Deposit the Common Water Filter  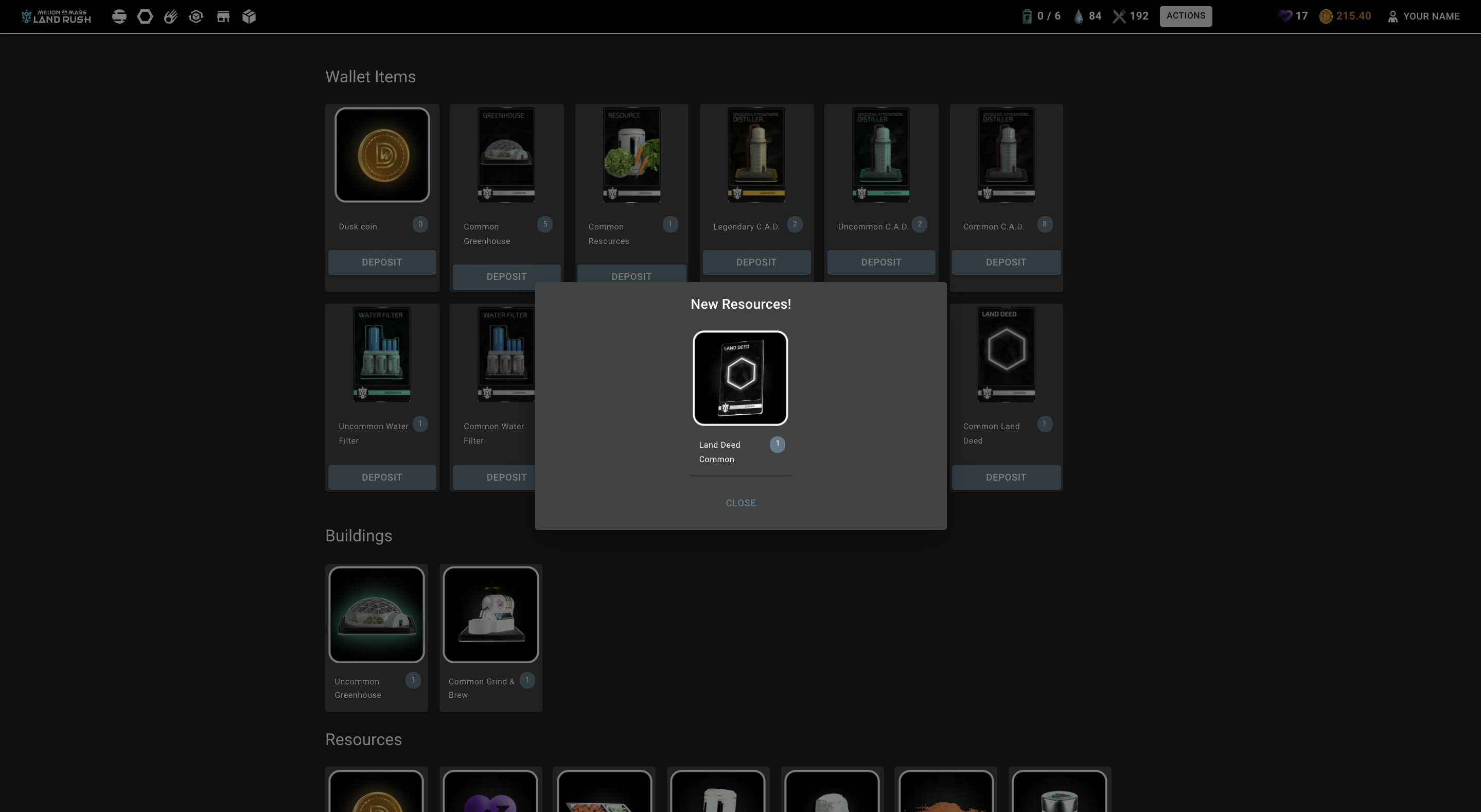pyautogui.click(x=494, y=478)
